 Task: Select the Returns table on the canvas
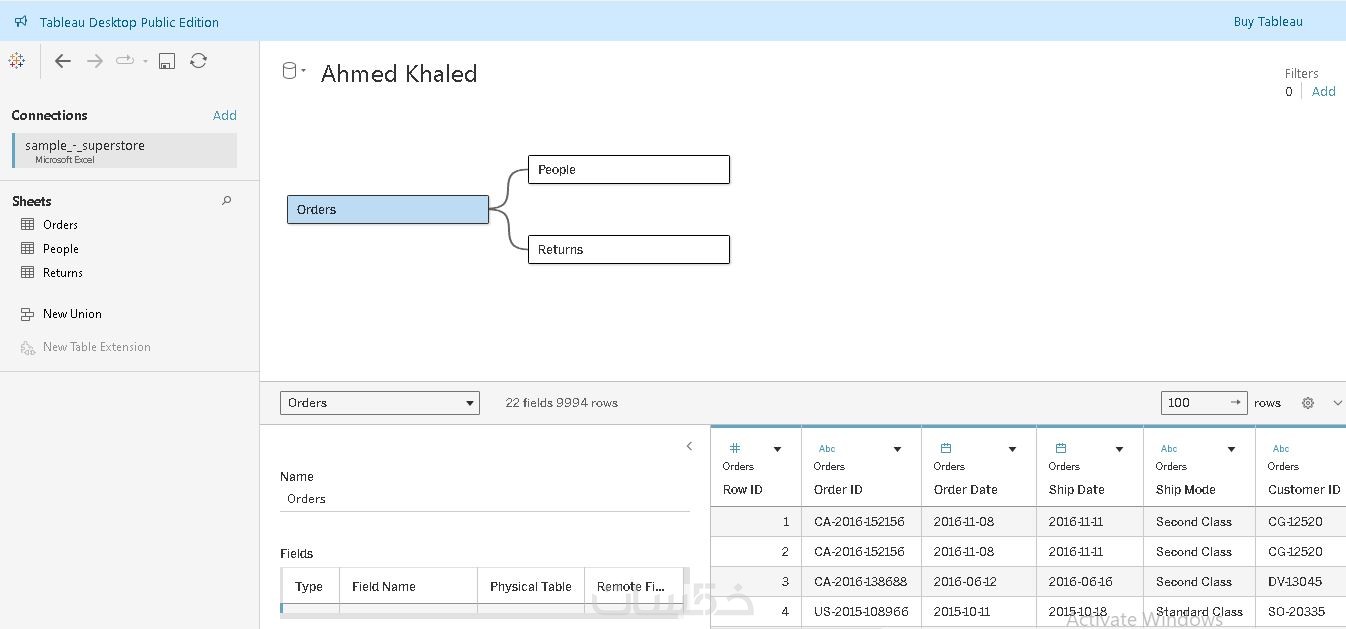[x=629, y=249]
